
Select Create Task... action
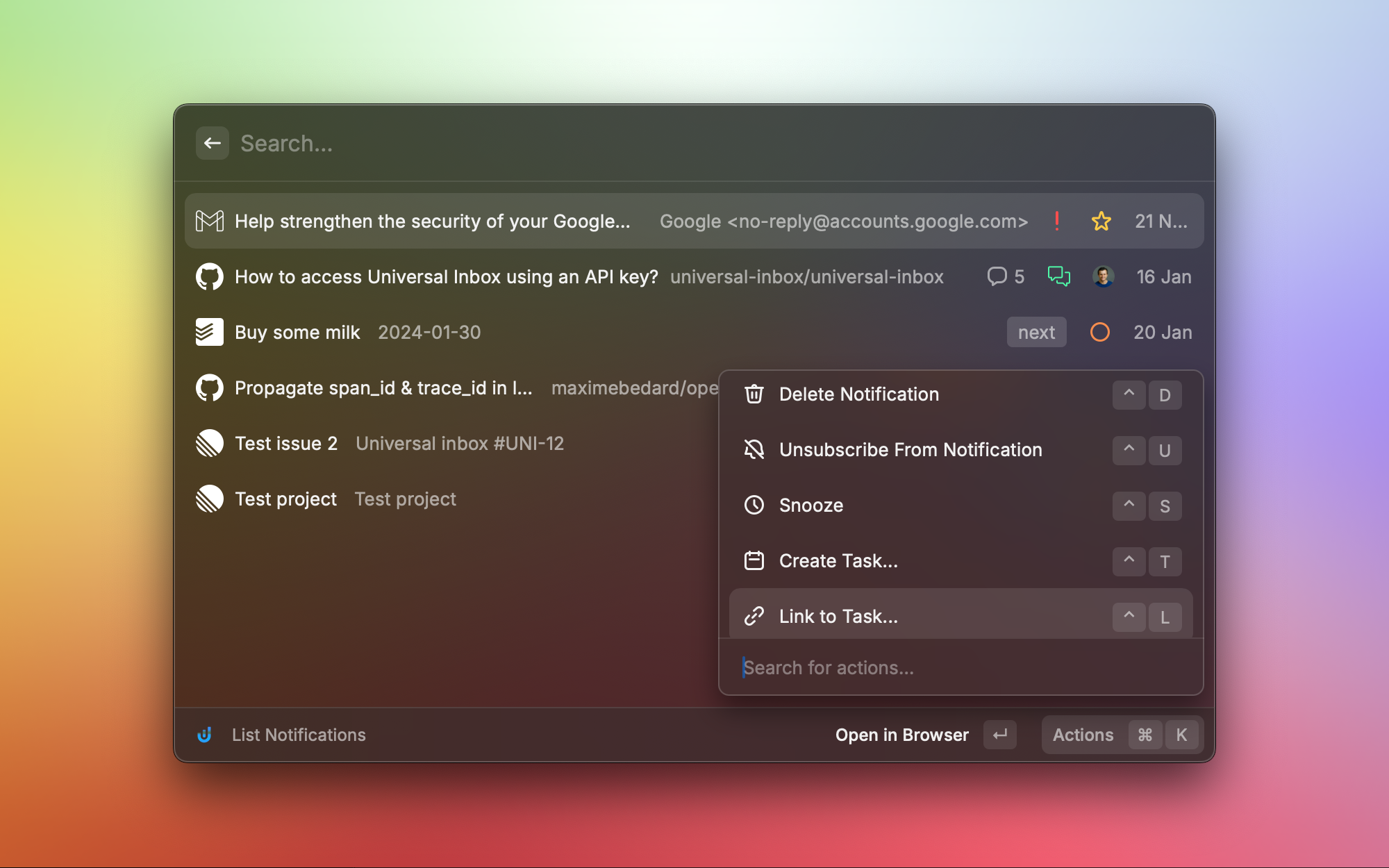pos(838,561)
